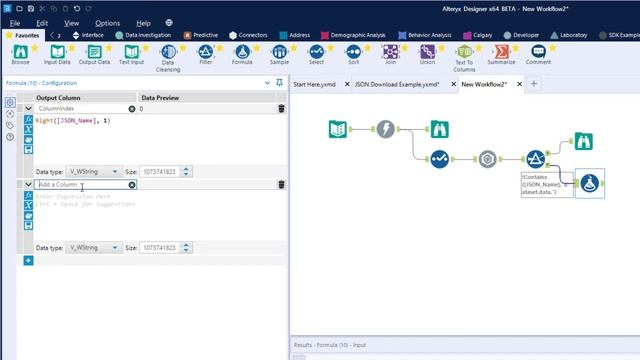Select the Sort tool
Screen dimensions: 640x360
click(x=353, y=55)
